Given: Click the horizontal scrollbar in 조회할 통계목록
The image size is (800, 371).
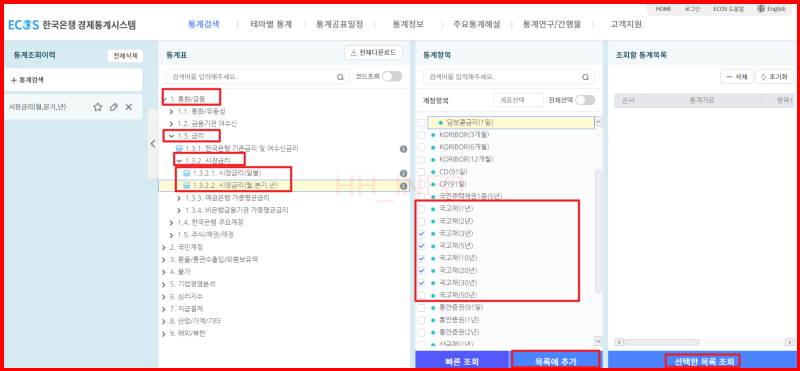Looking at the screenshot, I should 661,342.
